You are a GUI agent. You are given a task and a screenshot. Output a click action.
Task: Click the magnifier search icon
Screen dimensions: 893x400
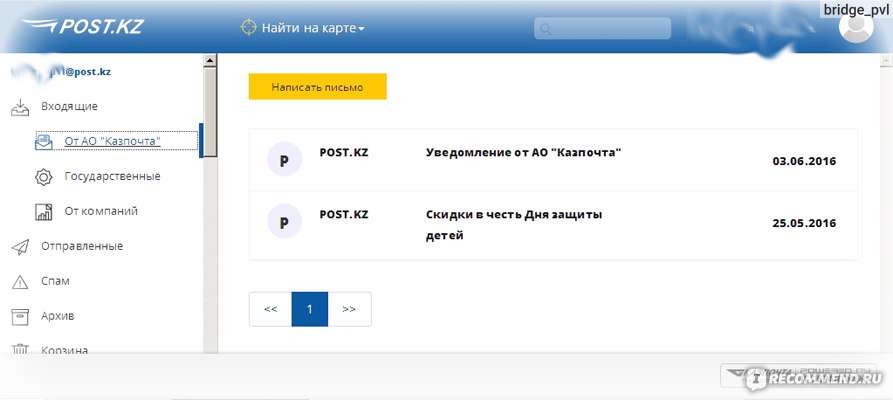(x=545, y=29)
